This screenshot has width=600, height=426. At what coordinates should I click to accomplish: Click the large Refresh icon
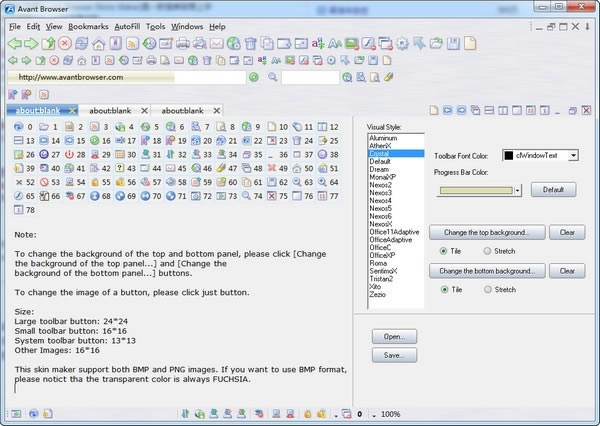(82, 43)
